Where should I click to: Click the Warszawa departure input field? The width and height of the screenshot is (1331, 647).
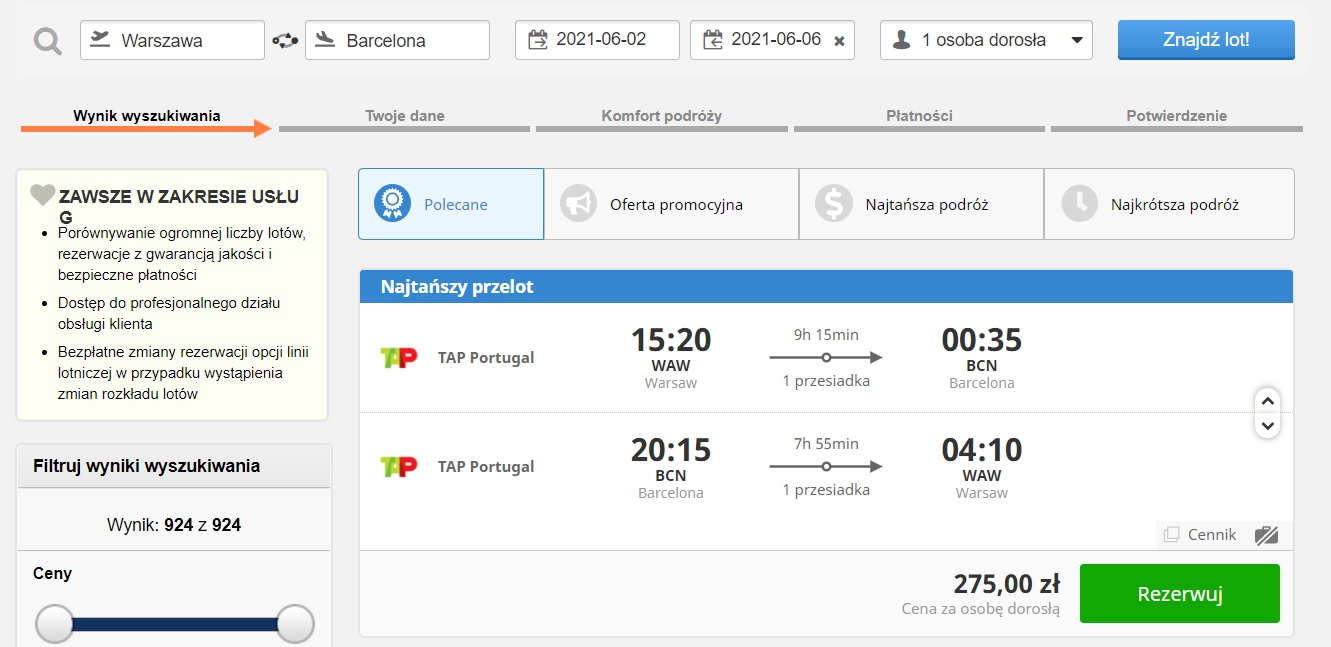[x=172, y=40]
